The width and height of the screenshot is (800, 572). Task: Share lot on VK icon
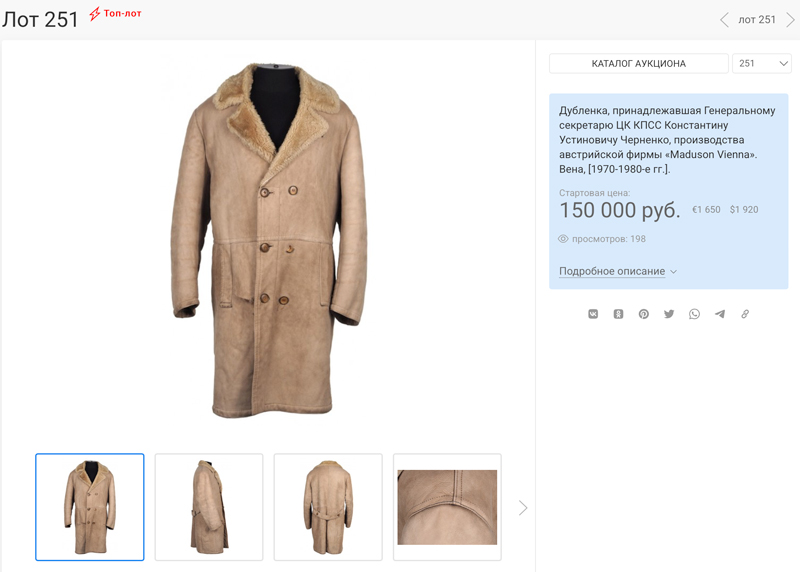pos(593,314)
